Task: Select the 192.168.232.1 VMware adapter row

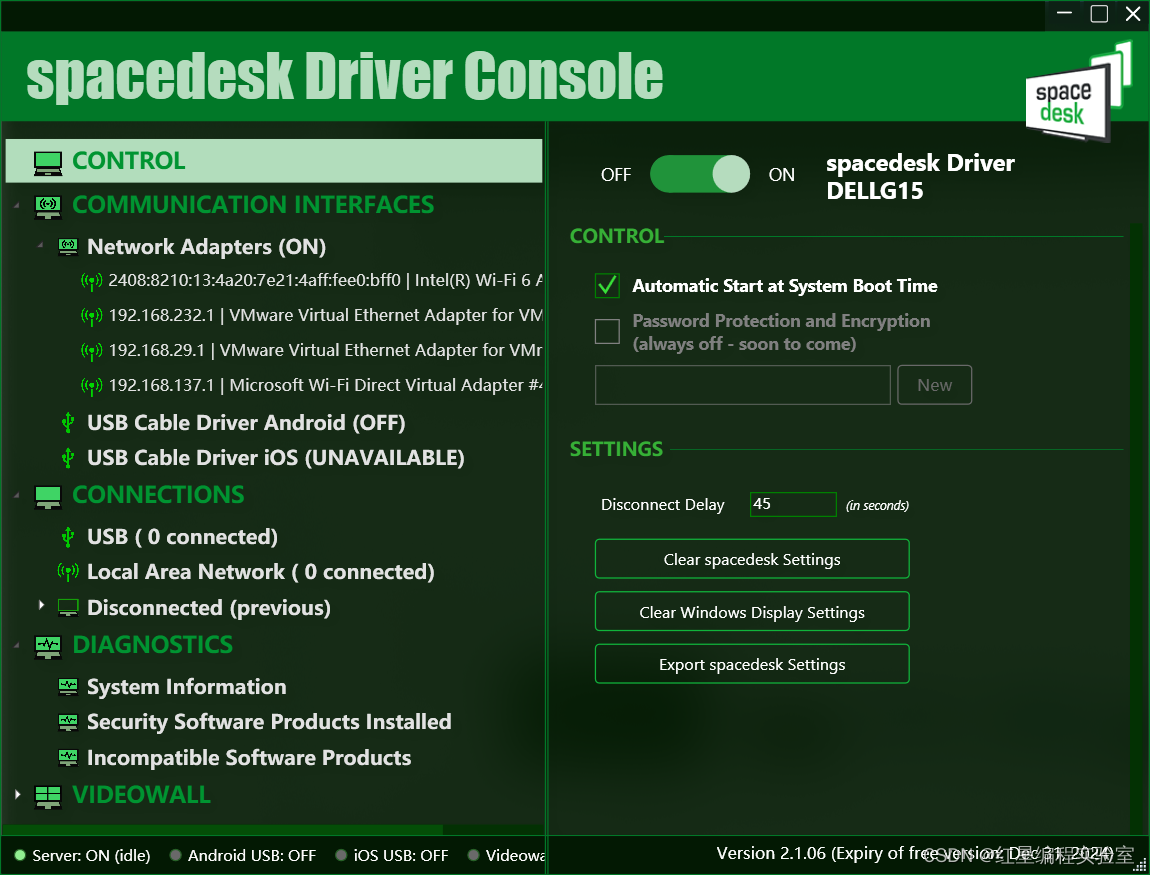Action: point(326,316)
